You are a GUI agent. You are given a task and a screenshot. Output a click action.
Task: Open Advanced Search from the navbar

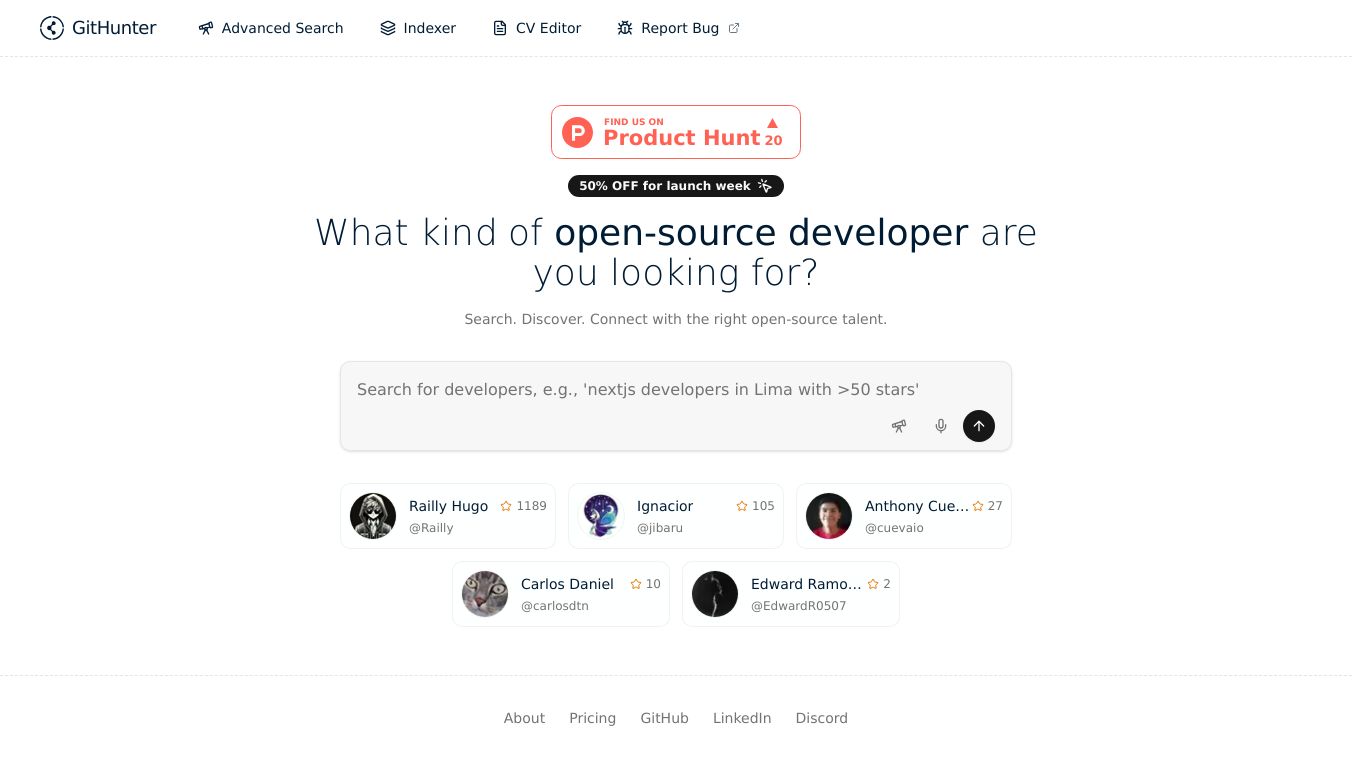271,28
